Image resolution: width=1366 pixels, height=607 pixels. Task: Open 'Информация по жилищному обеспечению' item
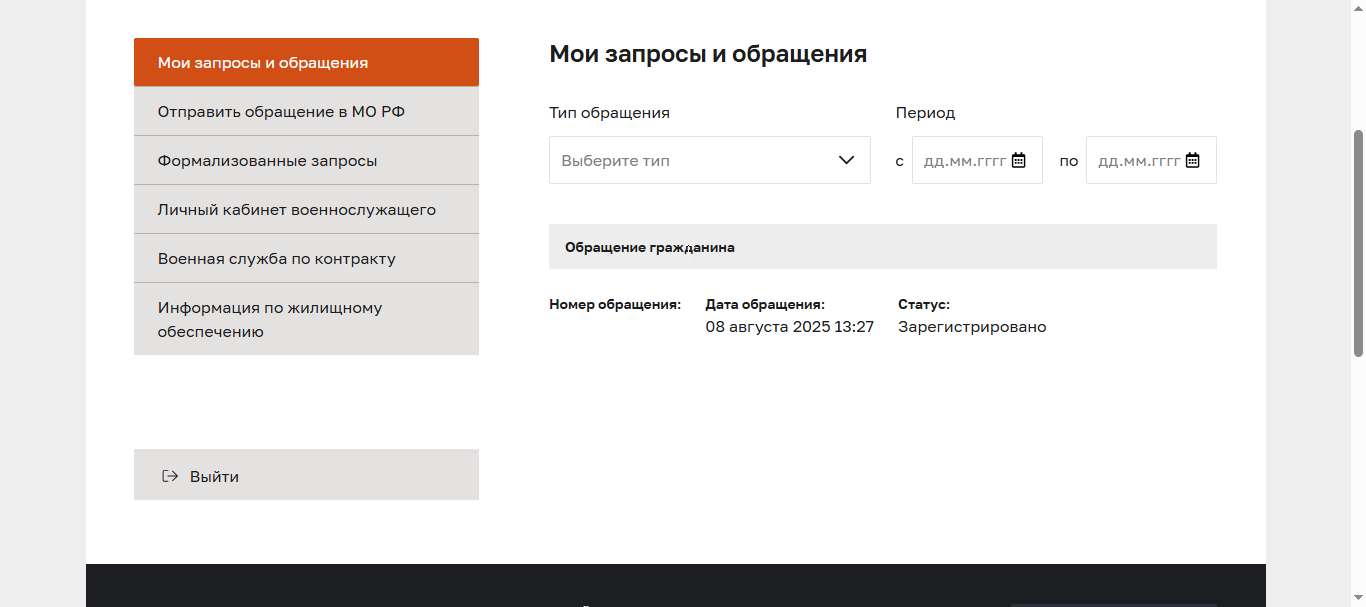click(306, 319)
